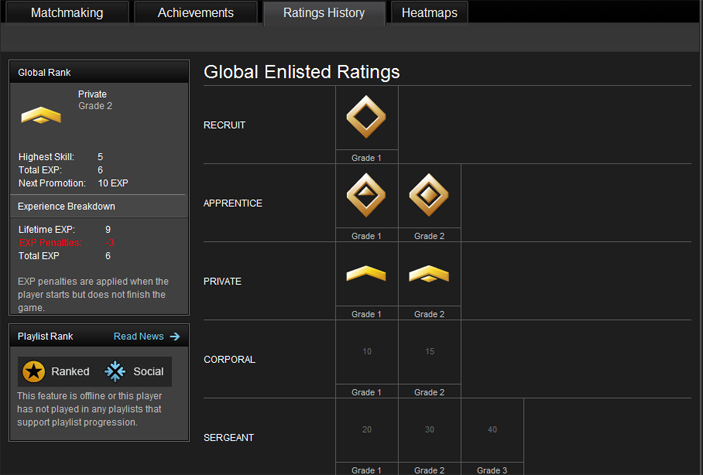Viewport: 703px width, 475px height.
Task: Select the Apprentice Grade 2 diamond badge
Action: [x=429, y=195]
